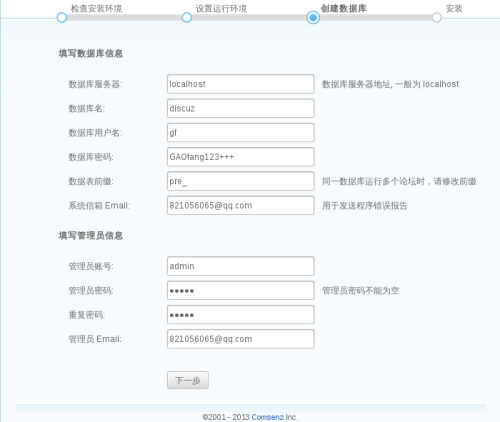Image resolution: width=500 pixels, height=422 pixels.
Task: Select the 创建数据库 step label
Action: [x=343, y=8]
